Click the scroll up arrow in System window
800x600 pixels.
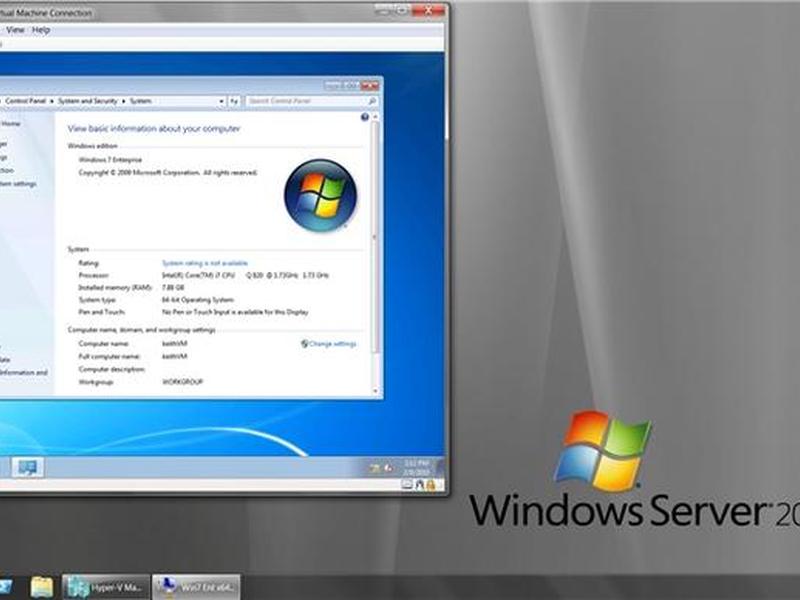pyautogui.click(x=376, y=117)
